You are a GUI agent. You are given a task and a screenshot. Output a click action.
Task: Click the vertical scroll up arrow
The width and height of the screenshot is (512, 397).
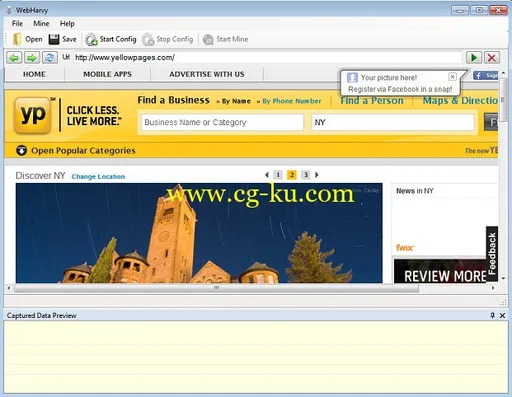click(503, 72)
